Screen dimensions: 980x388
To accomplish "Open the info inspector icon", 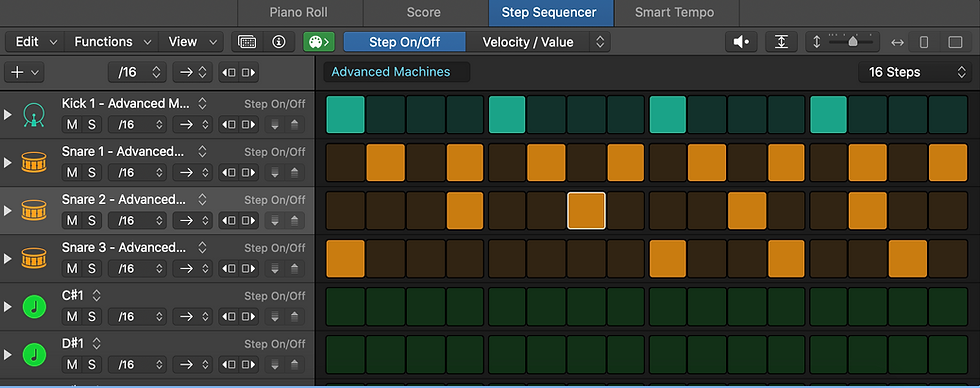I will (x=279, y=42).
